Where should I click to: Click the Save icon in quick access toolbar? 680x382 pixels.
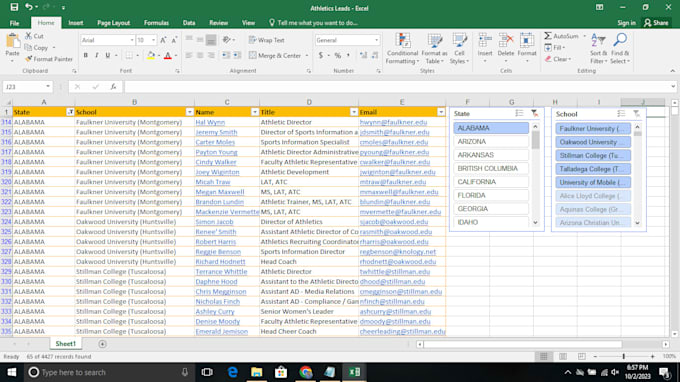14,7
